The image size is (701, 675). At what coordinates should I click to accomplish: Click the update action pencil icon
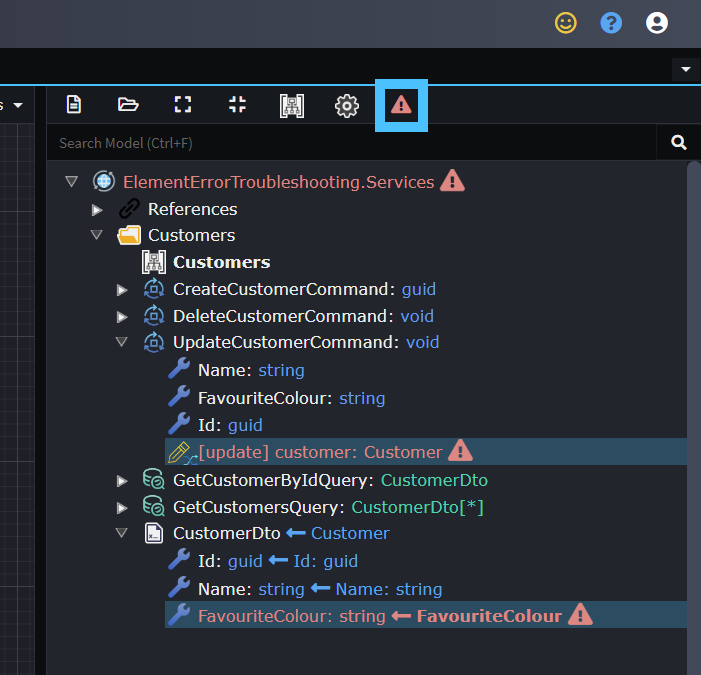(180, 452)
